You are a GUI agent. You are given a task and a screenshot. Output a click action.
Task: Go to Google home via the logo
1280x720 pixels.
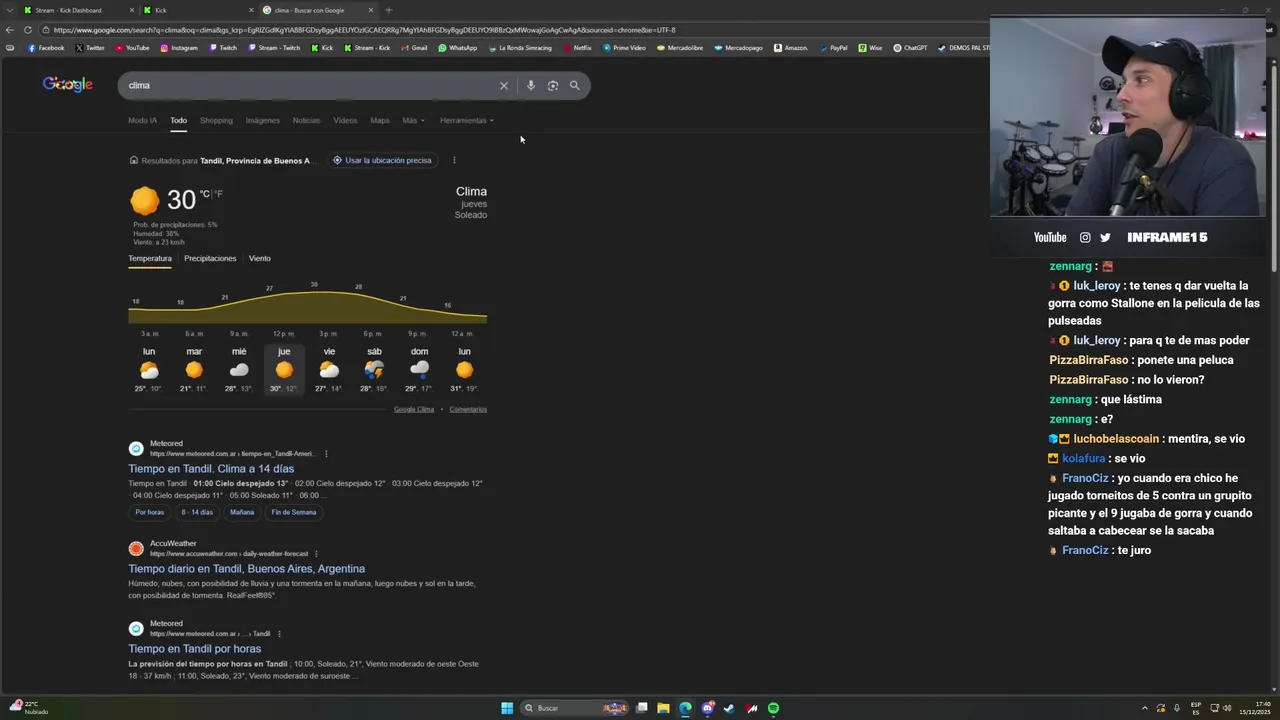click(68, 85)
